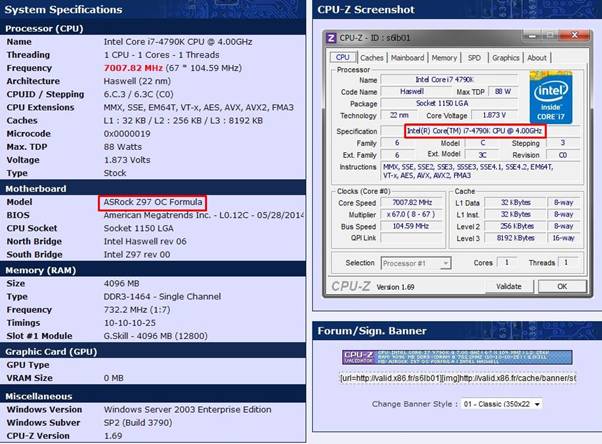Click the CPU-Z purple Z icon in title bar
The height and width of the screenshot is (444, 602).
pos(331,38)
